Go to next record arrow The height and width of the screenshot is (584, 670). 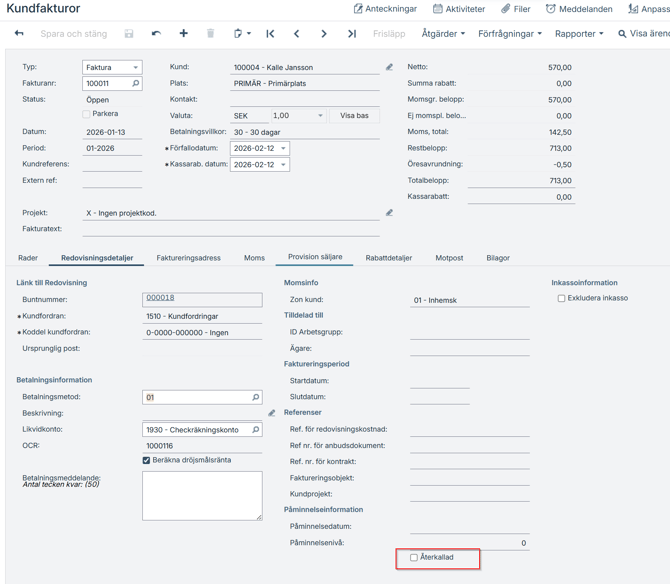(323, 33)
